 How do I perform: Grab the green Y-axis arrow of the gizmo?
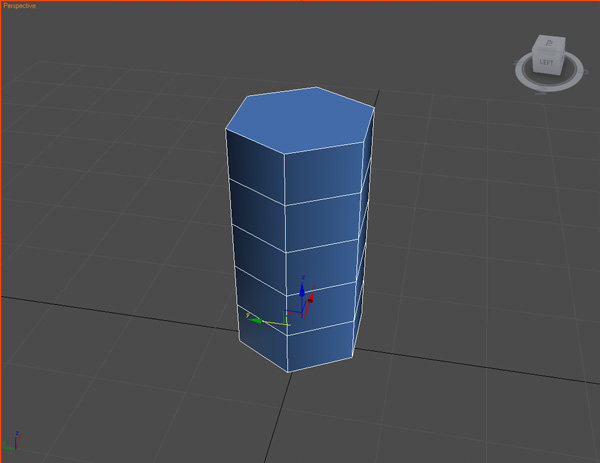point(255,320)
